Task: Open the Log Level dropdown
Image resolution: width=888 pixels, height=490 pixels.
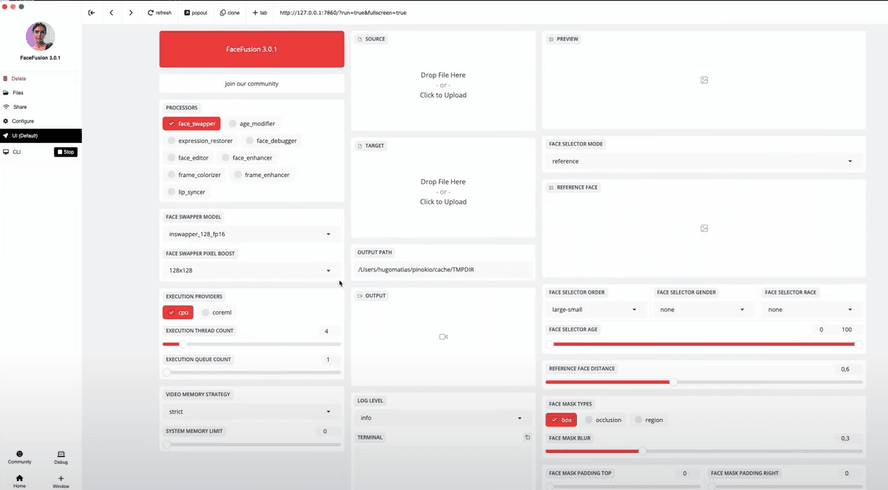Action: pos(442,418)
